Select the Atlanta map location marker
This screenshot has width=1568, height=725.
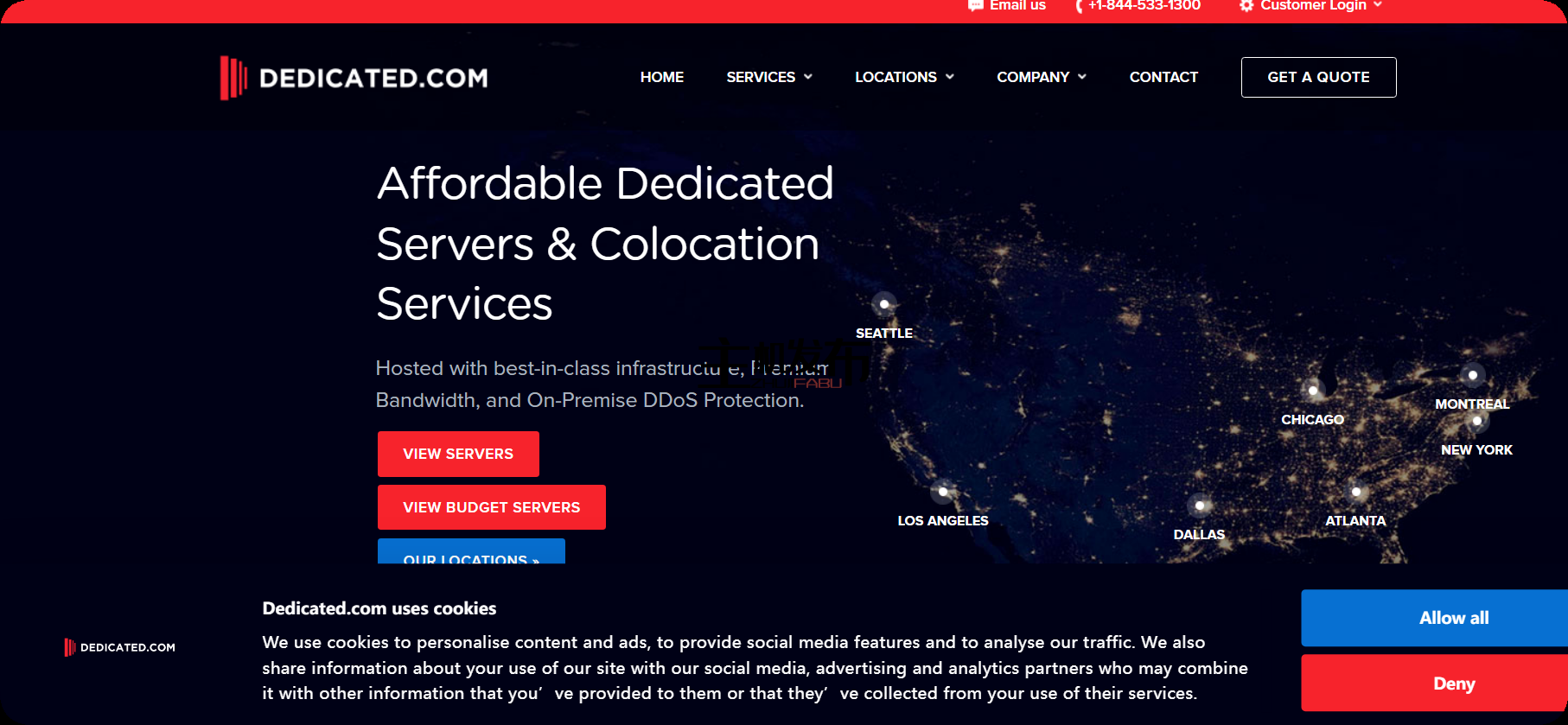(1356, 492)
